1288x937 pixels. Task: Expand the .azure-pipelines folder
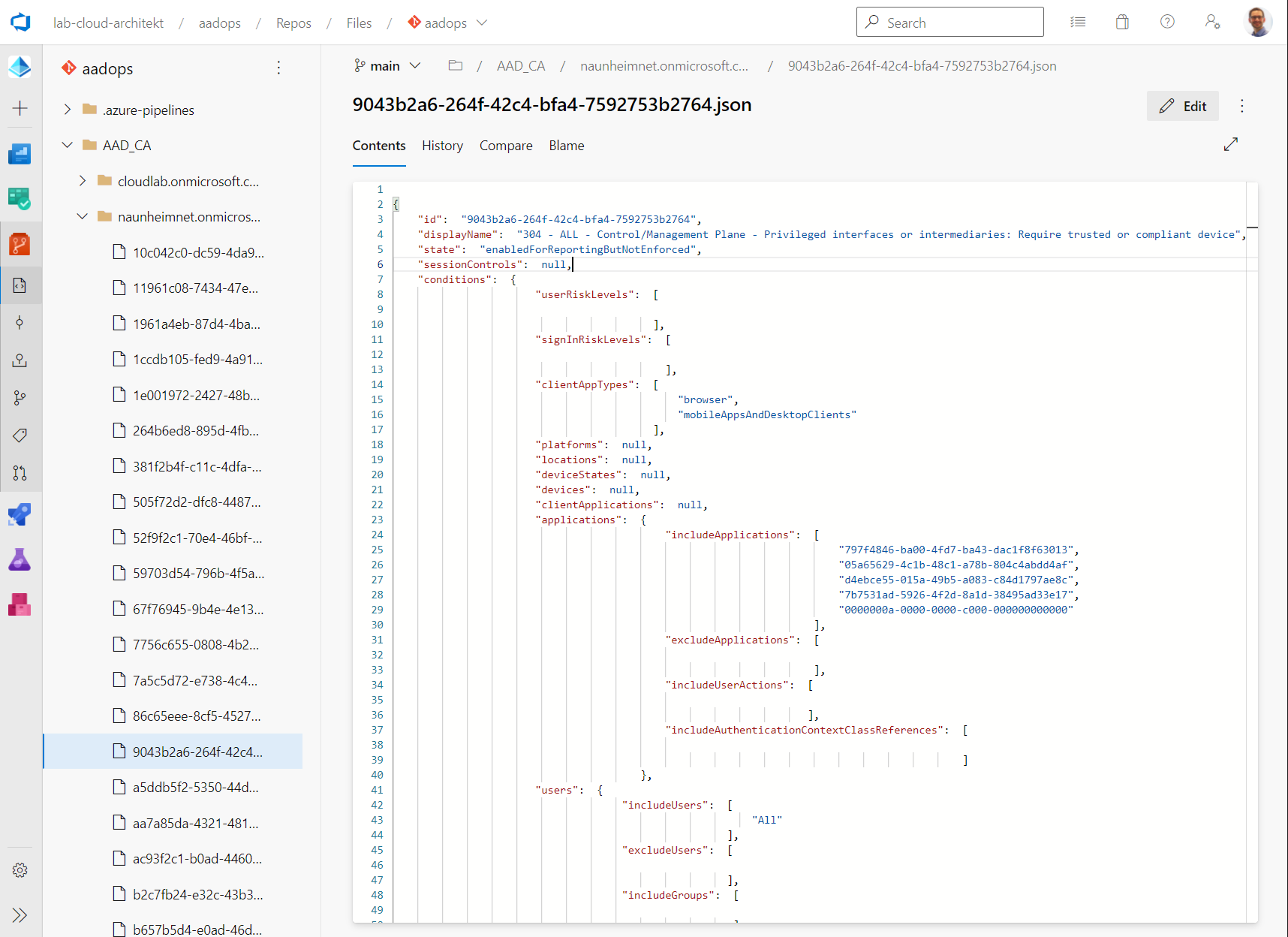(68, 110)
